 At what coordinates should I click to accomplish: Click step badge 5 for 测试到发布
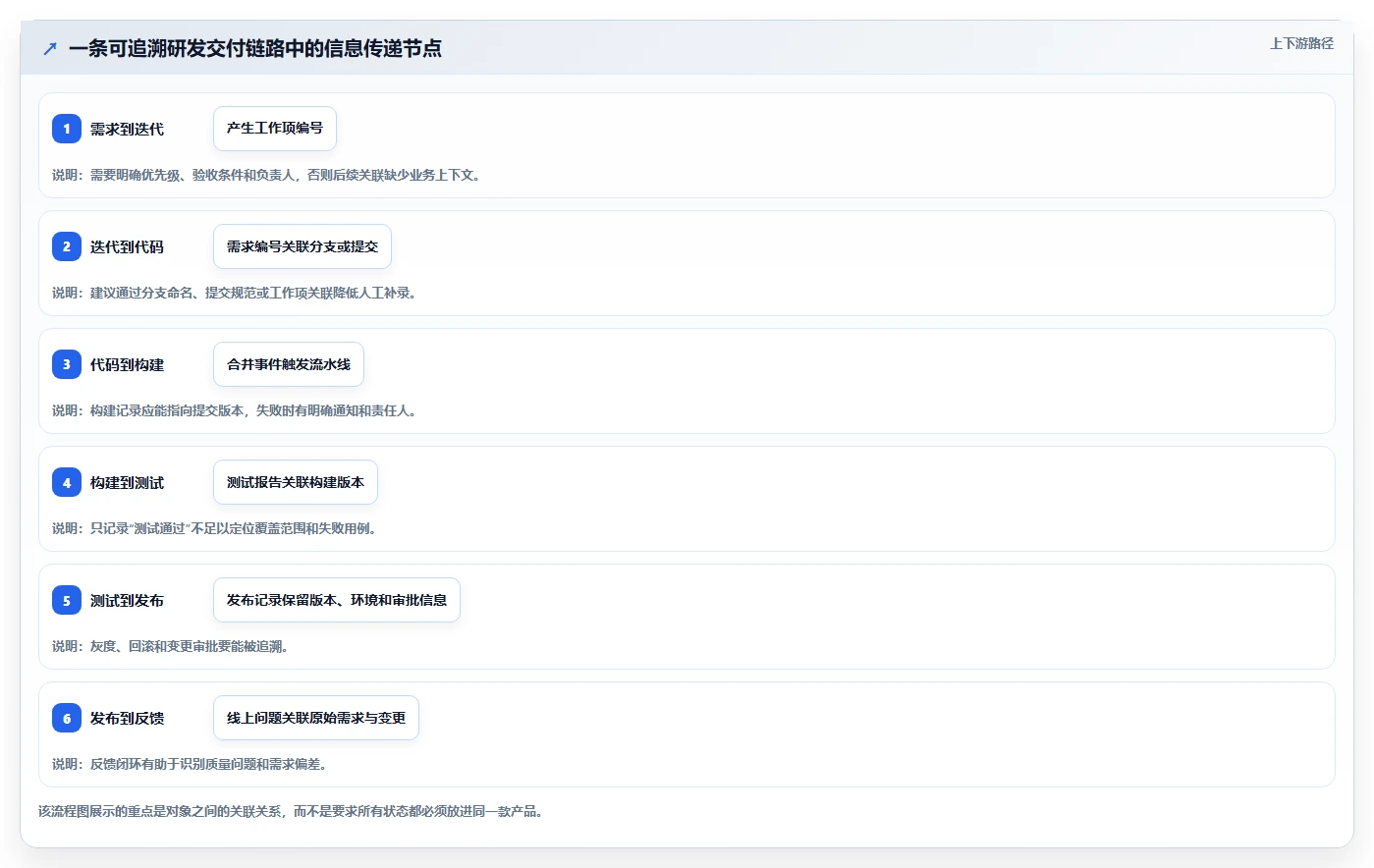click(x=67, y=600)
